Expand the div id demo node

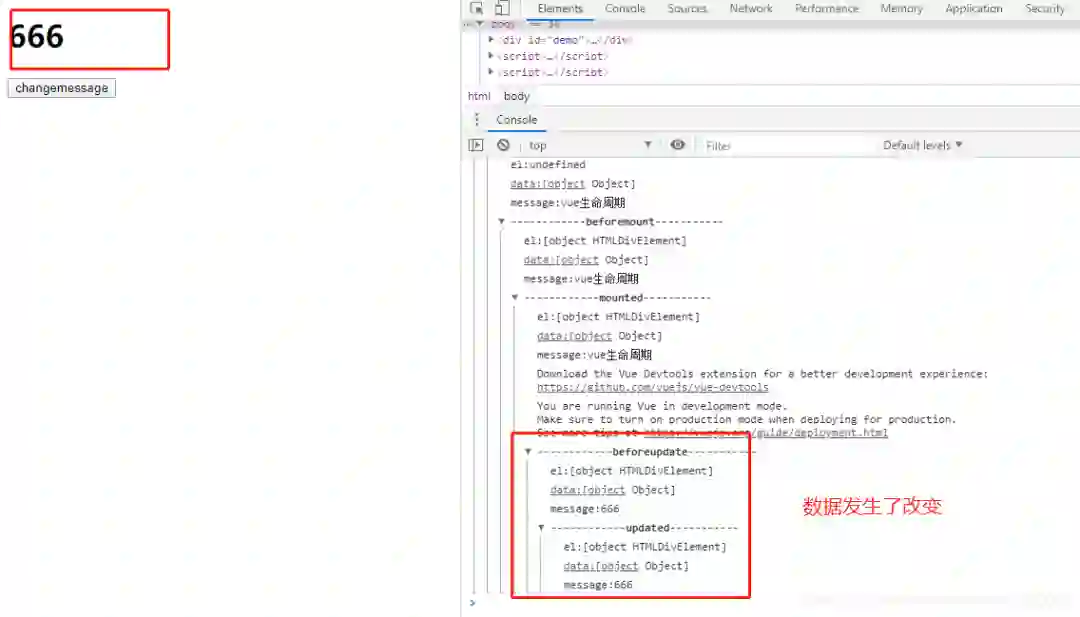490,40
